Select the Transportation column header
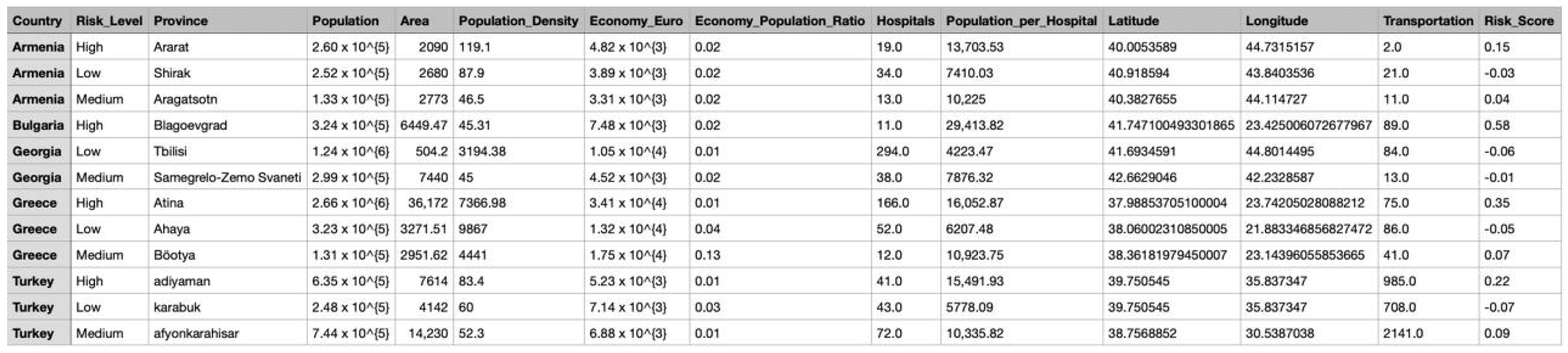 click(x=1427, y=21)
